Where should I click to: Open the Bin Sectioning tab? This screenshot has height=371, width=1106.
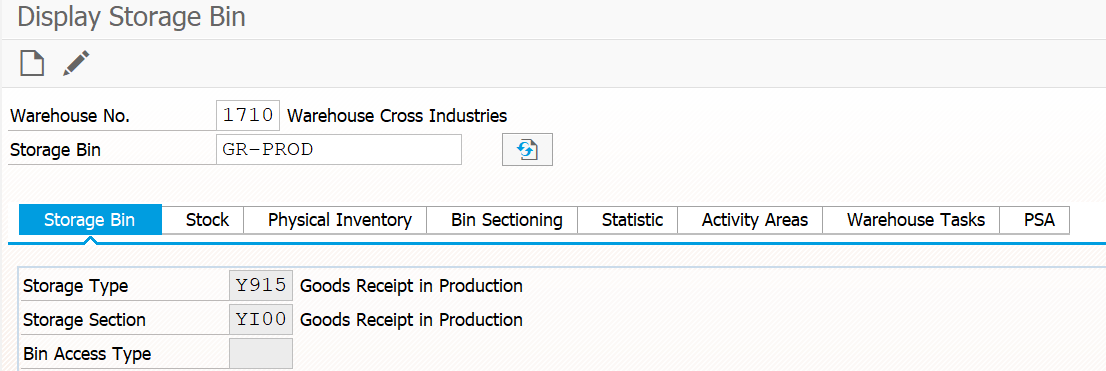coord(506,220)
